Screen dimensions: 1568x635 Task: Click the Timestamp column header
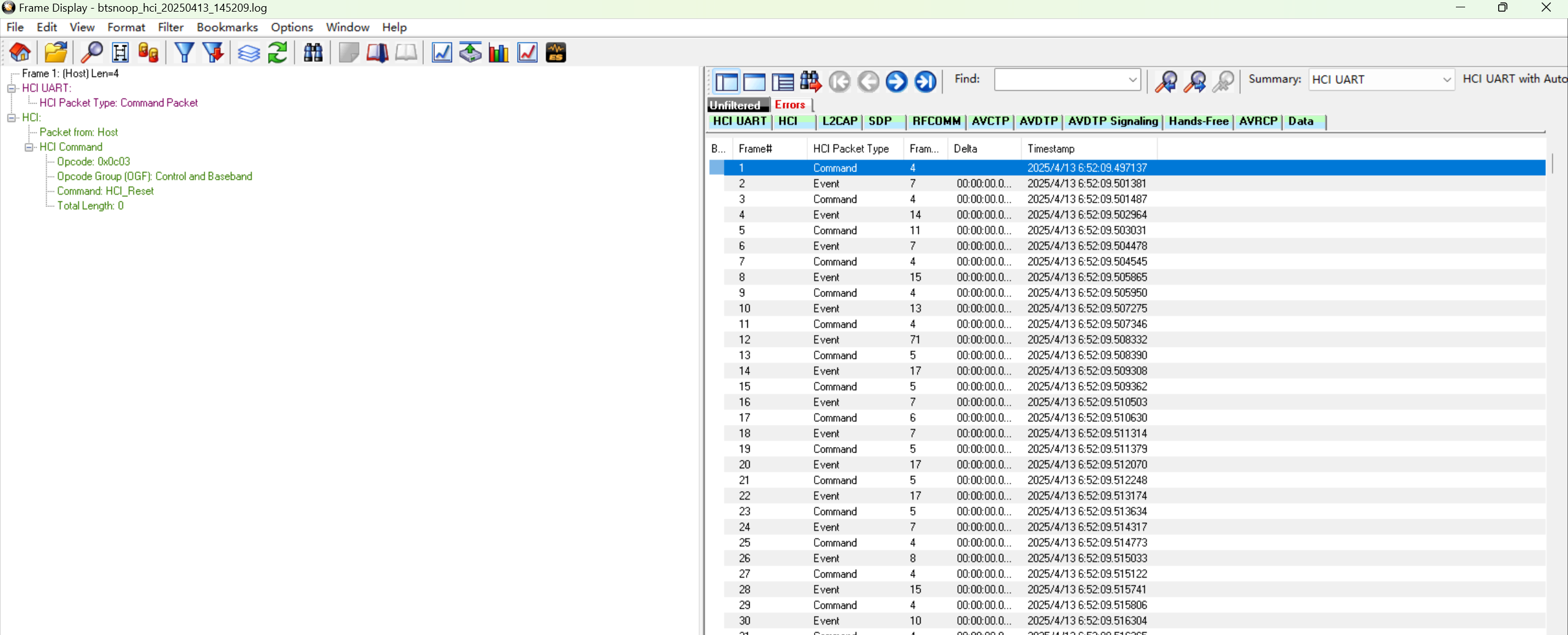point(1050,149)
